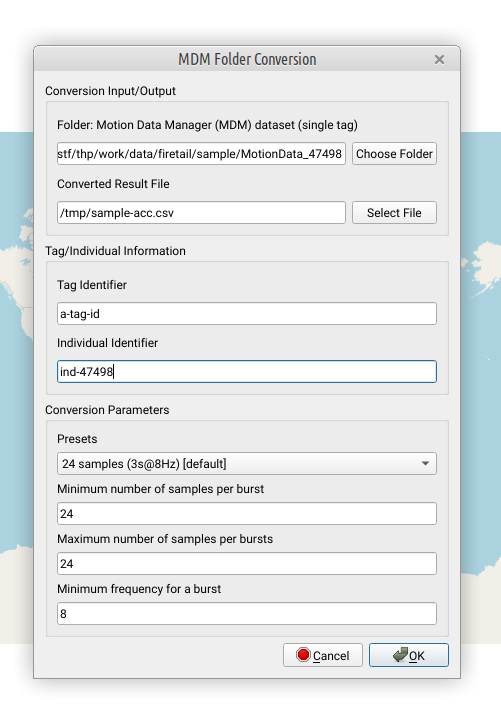Click the red stop icon on Cancel
Screen dimensions: 501x727
pos(304,655)
